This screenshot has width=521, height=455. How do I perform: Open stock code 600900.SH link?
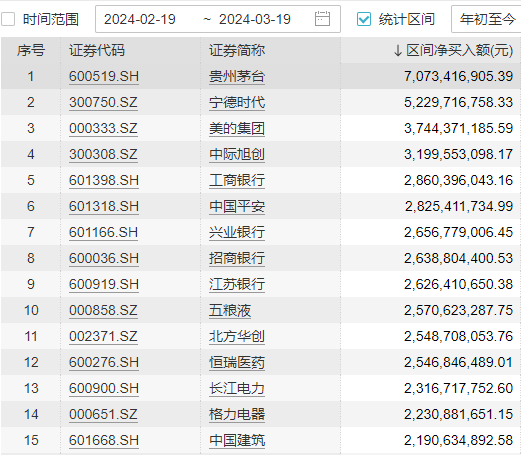(x=104, y=388)
